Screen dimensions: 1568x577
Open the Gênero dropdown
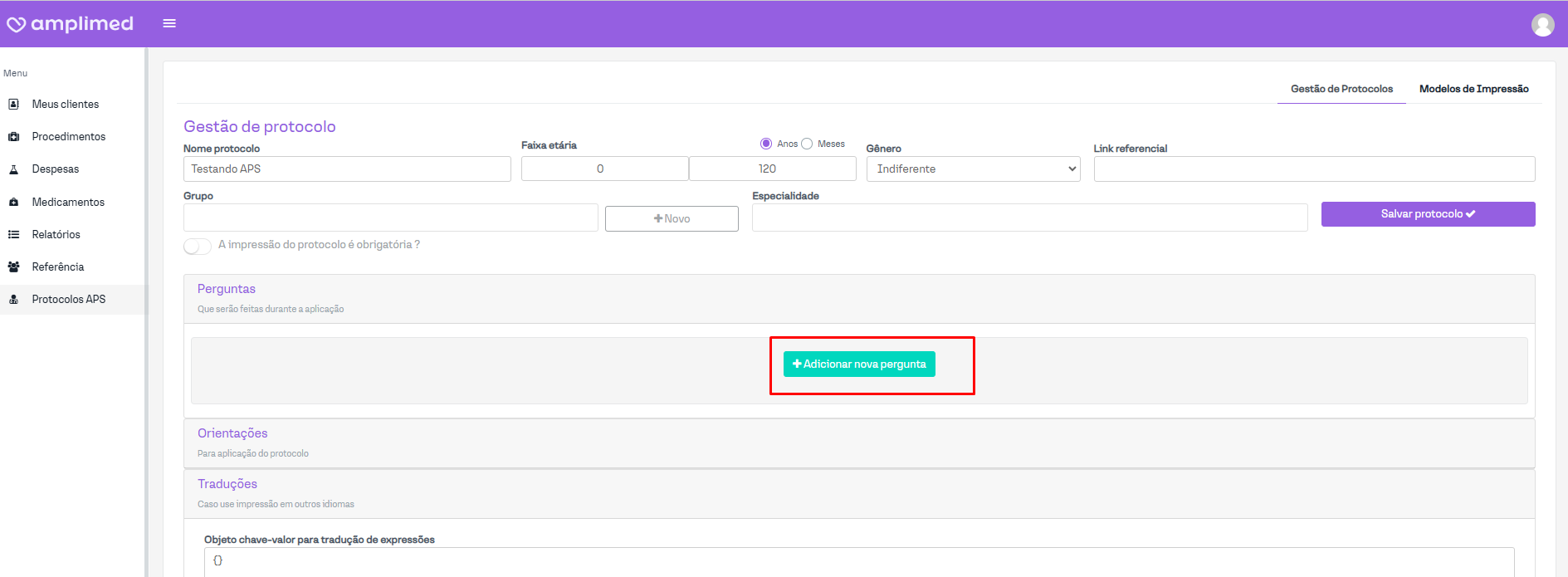point(973,169)
